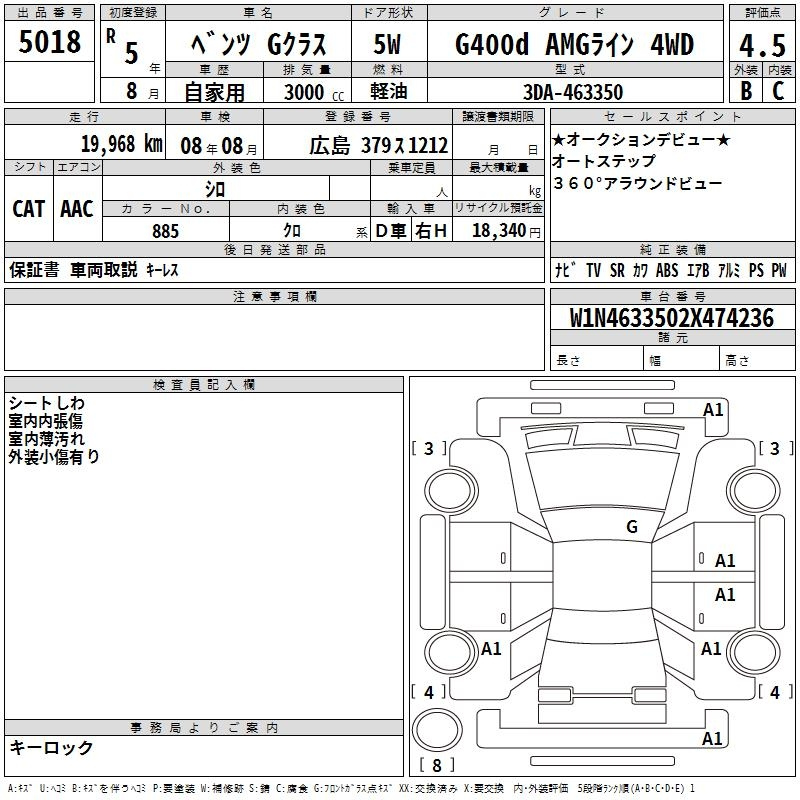Select registration number 広島 379ス1212
The height and width of the screenshot is (800, 800).
pyautogui.click(x=379, y=146)
